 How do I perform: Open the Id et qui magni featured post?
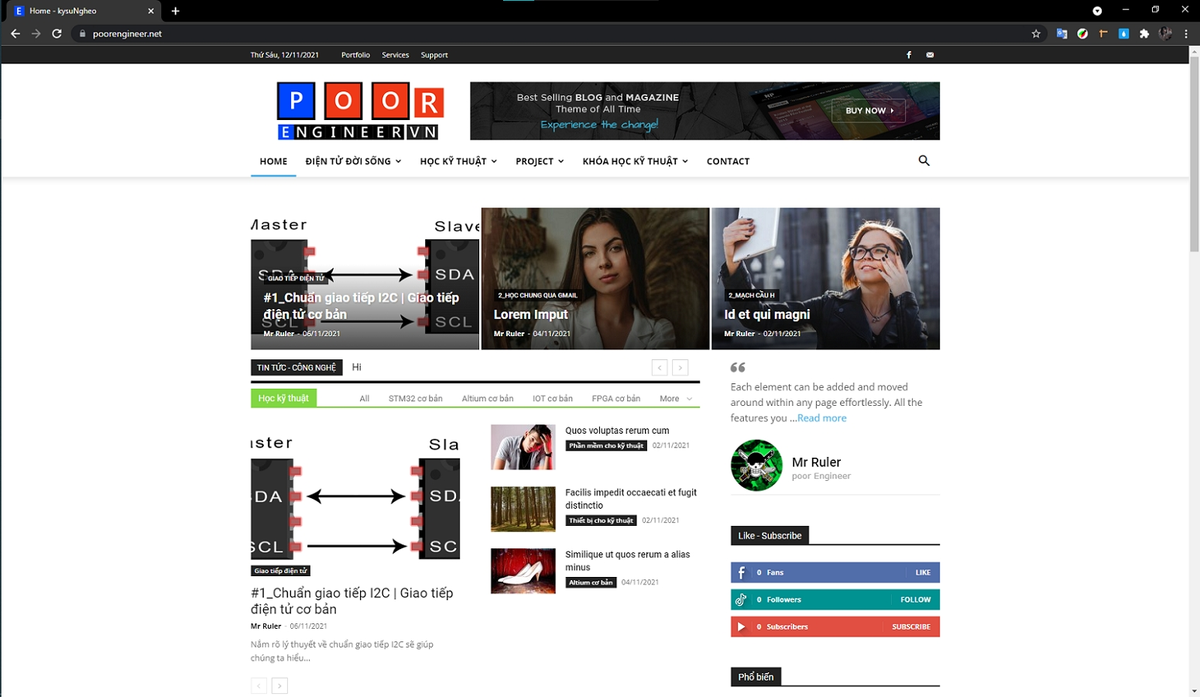click(767, 314)
